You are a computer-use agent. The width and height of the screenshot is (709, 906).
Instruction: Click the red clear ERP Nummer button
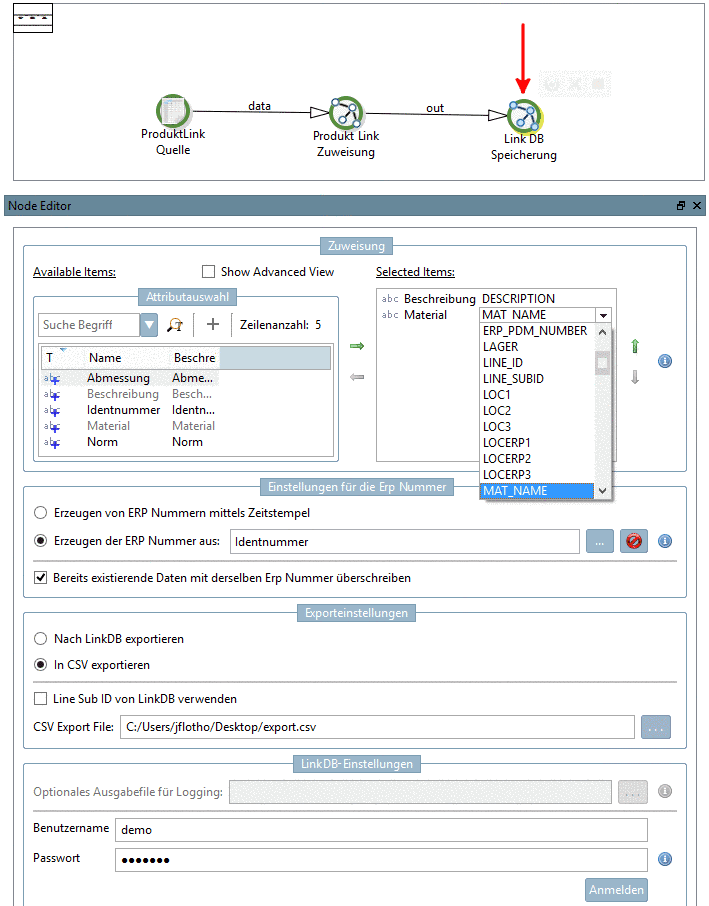point(634,541)
